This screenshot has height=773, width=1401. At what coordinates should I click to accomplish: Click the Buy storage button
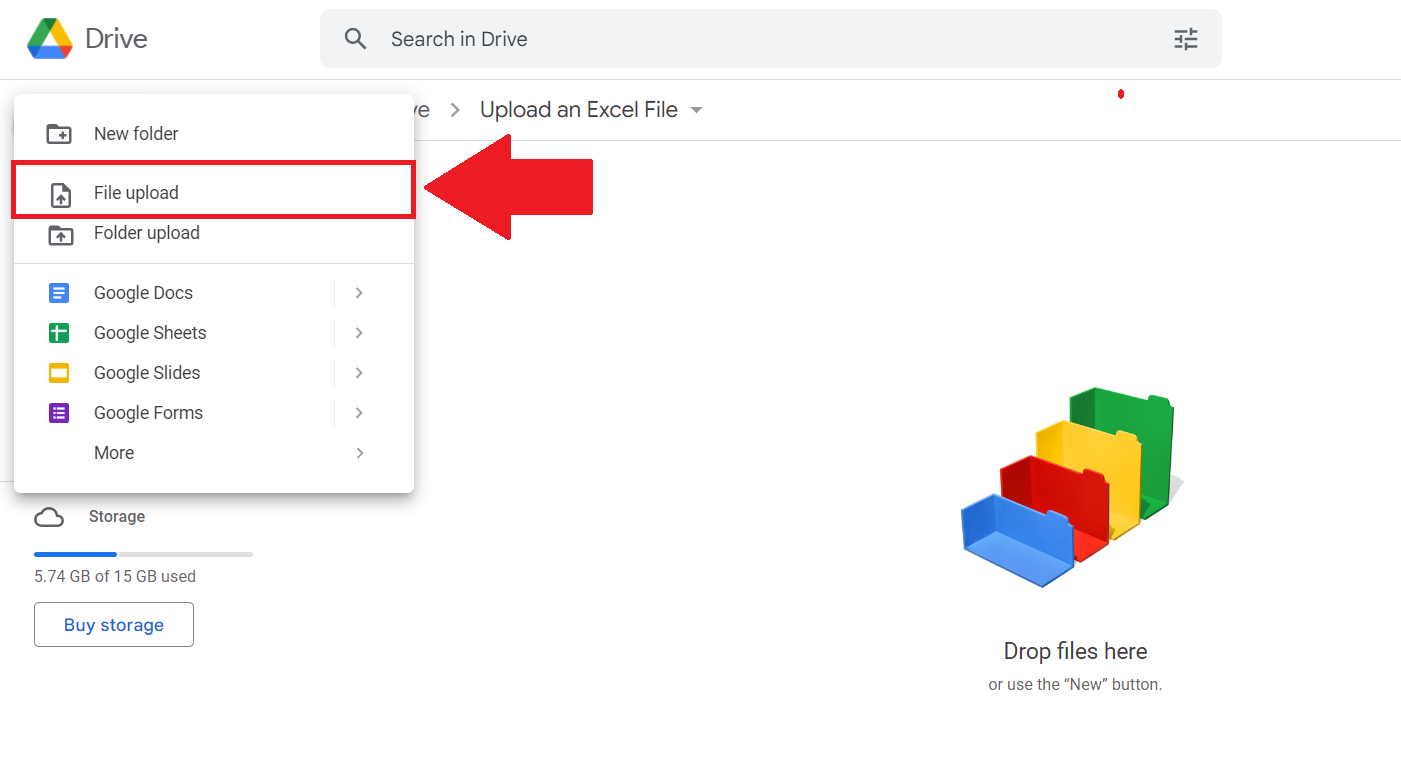coord(114,625)
